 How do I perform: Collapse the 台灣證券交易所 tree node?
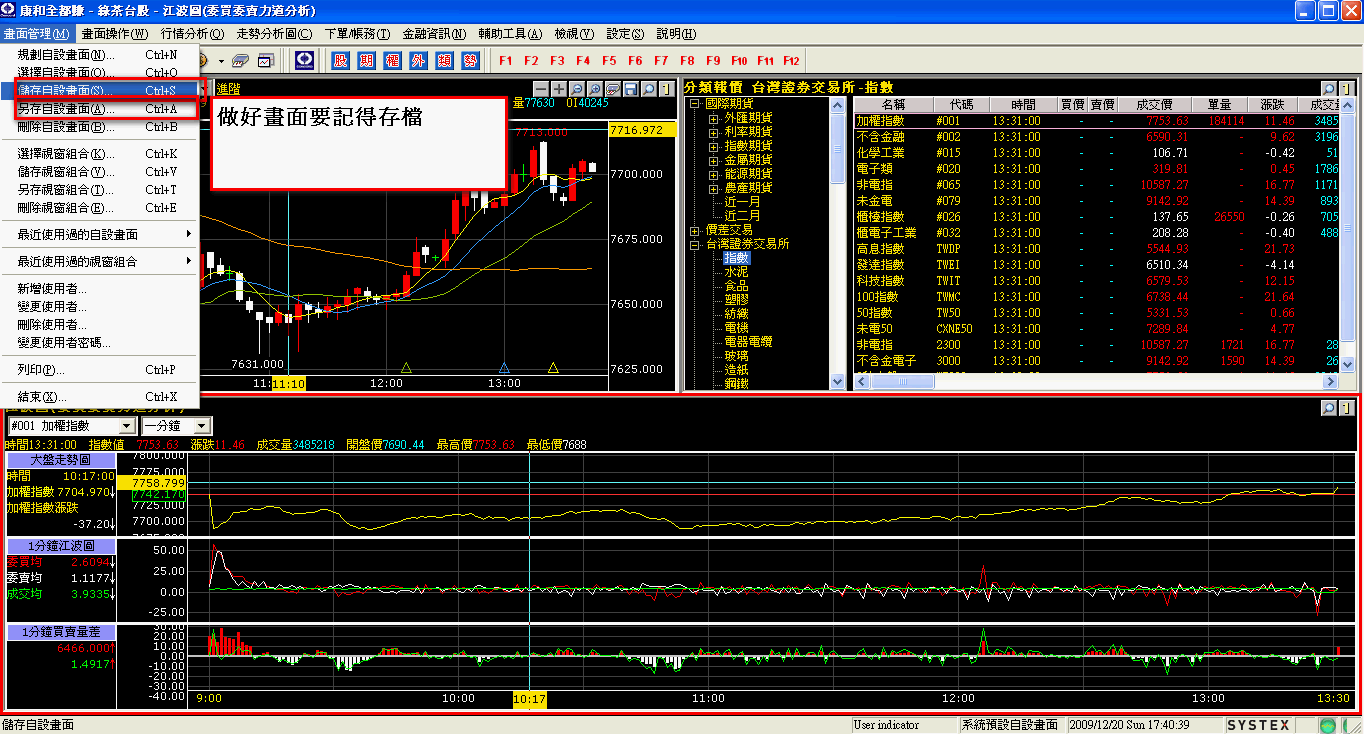click(x=696, y=244)
